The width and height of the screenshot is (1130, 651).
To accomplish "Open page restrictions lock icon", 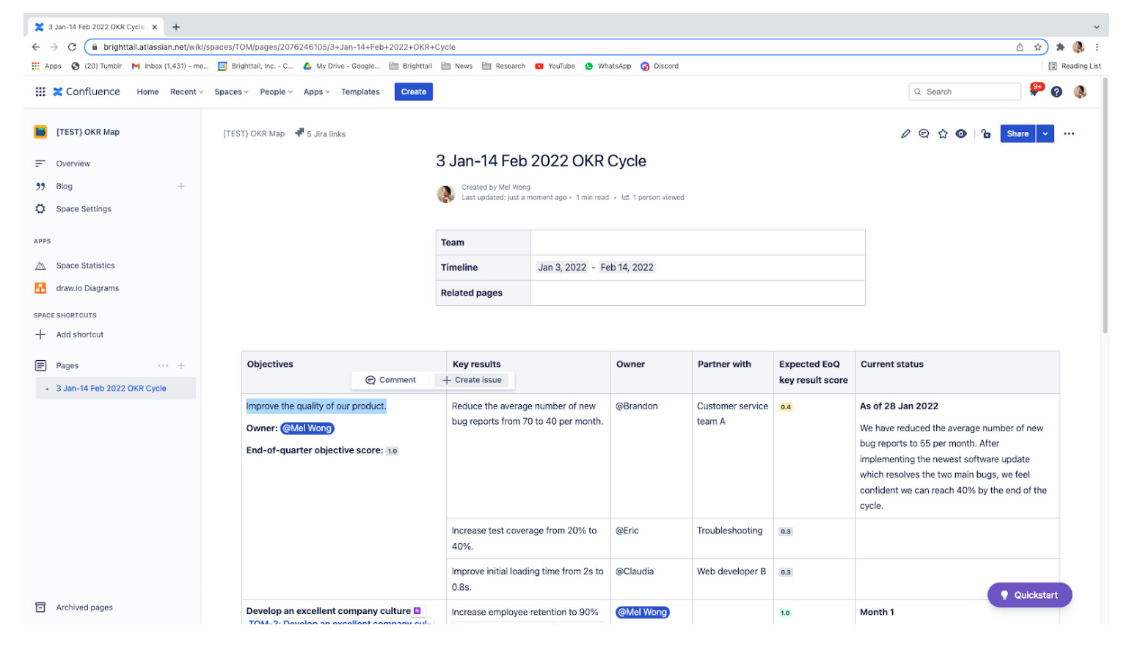I will 986,133.
